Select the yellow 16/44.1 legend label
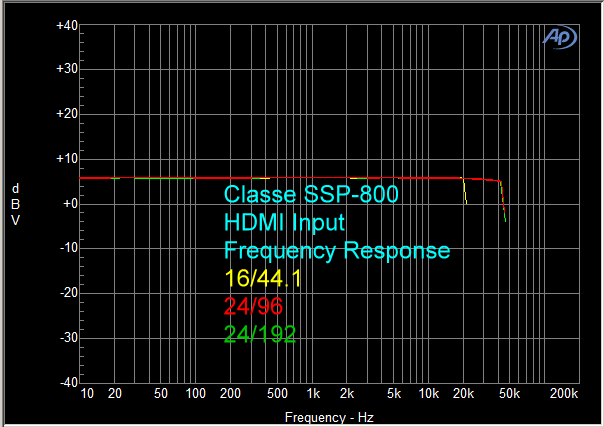The height and width of the screenshot is (427, 604). point(264,279)
